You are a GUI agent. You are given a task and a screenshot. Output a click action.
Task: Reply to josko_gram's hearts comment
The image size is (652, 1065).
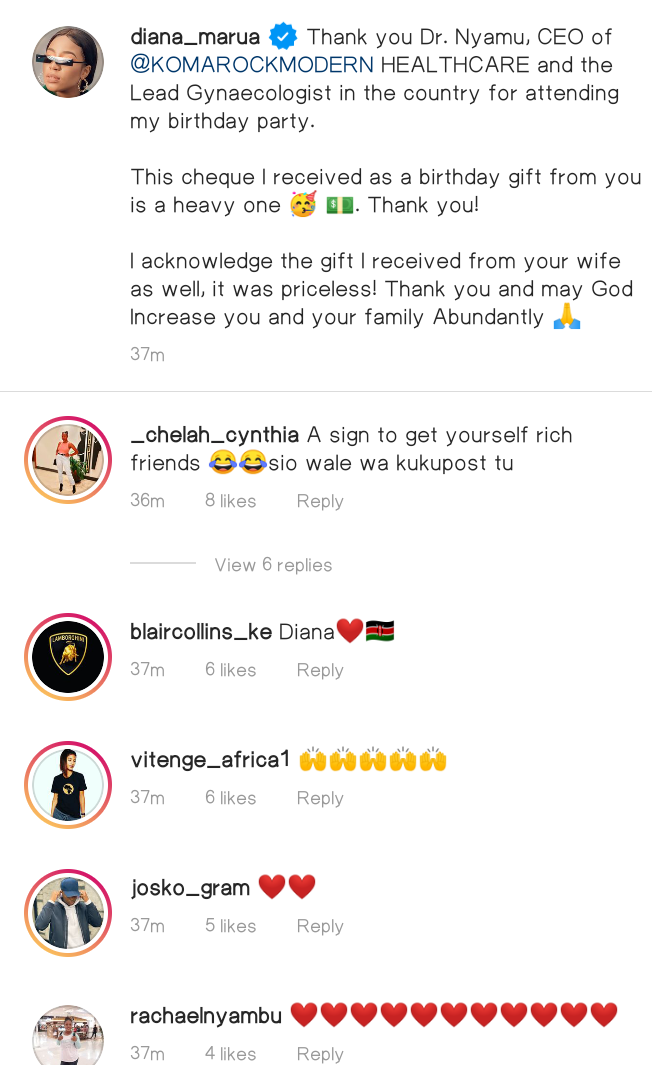[x=320, y=926]
